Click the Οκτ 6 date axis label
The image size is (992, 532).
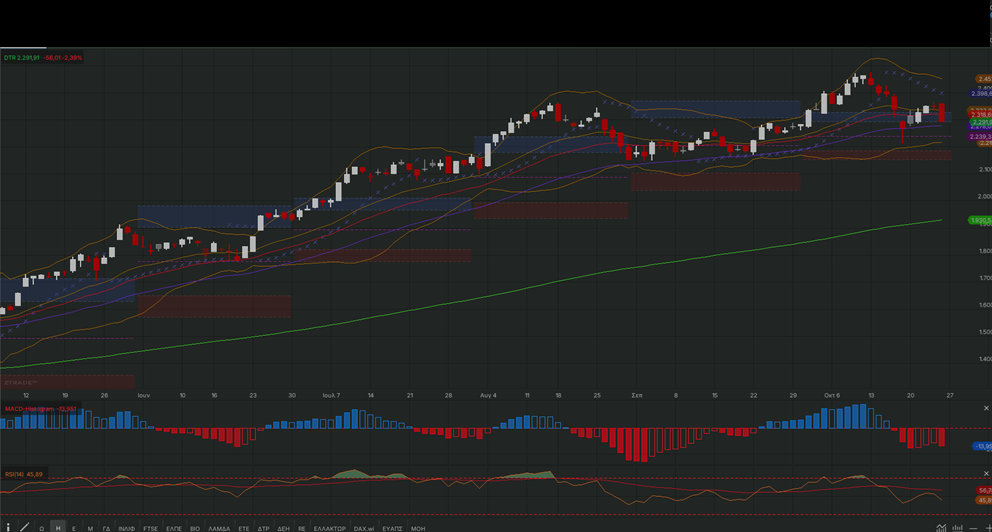click(x=832, y=395)
